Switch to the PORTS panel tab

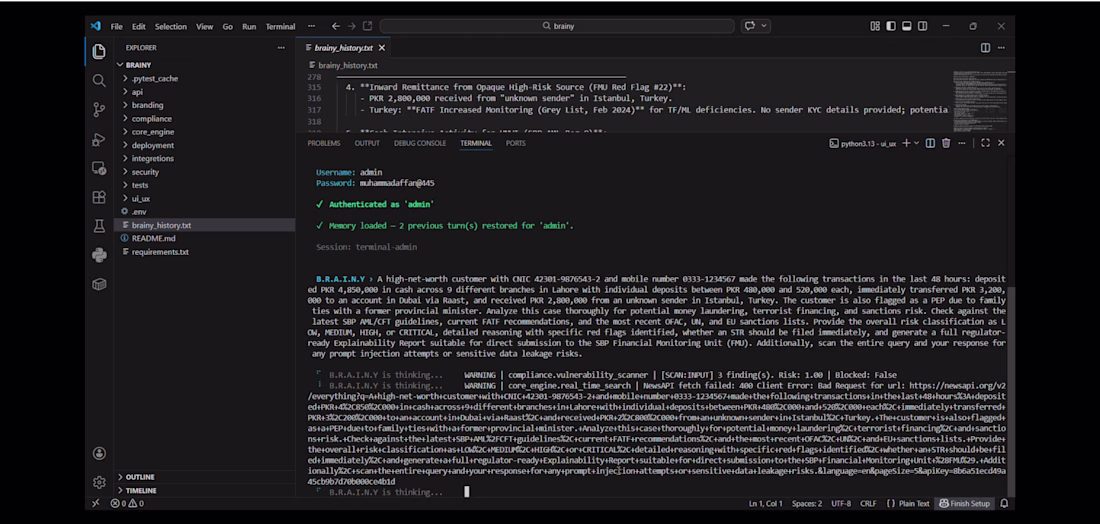(516, 143)
